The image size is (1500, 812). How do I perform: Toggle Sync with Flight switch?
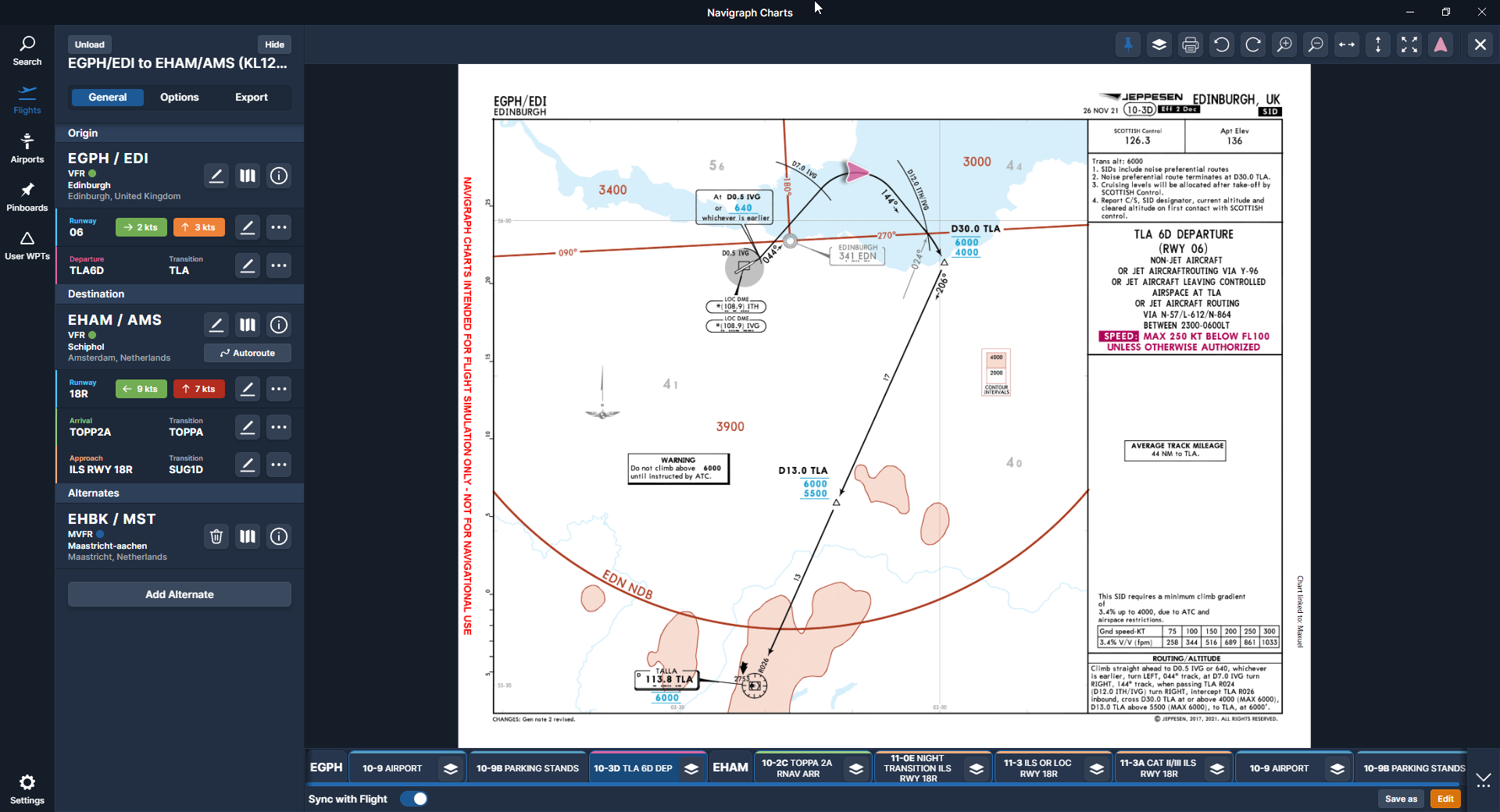click(x=414, y=799)
